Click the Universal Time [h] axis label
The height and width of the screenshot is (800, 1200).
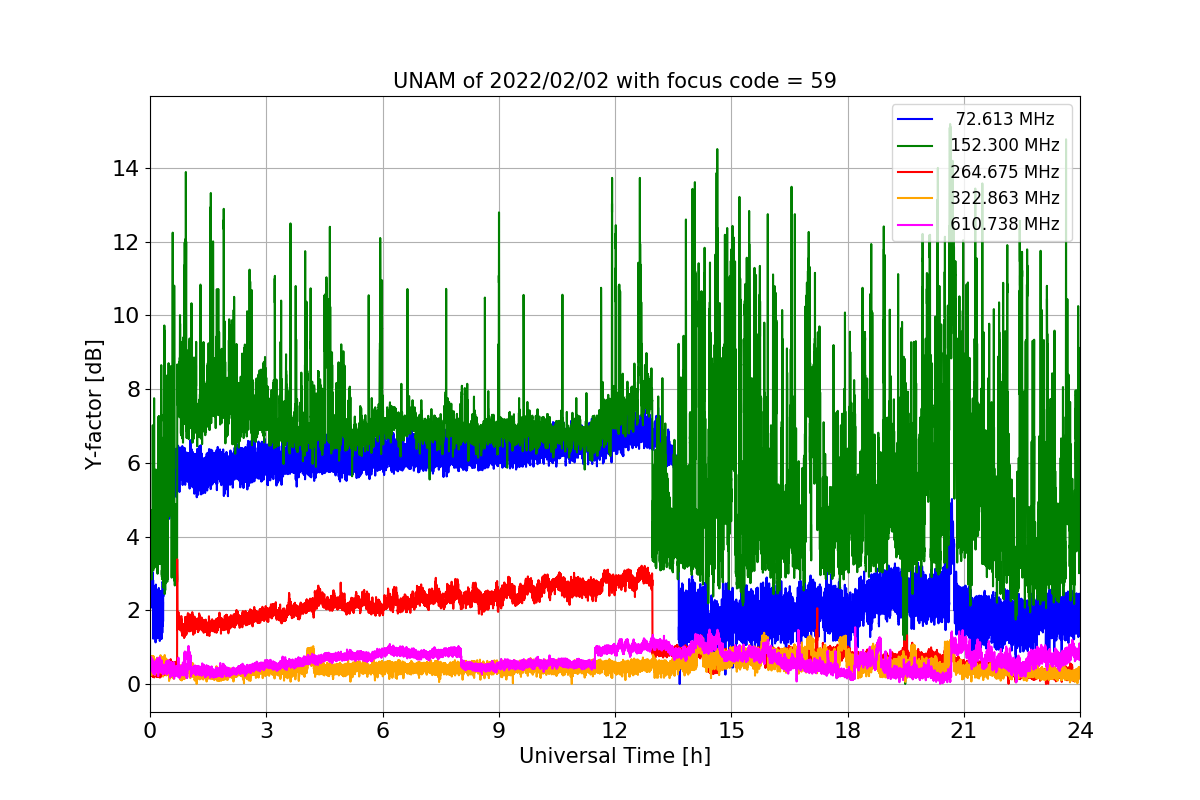click(x=615, y=757)
